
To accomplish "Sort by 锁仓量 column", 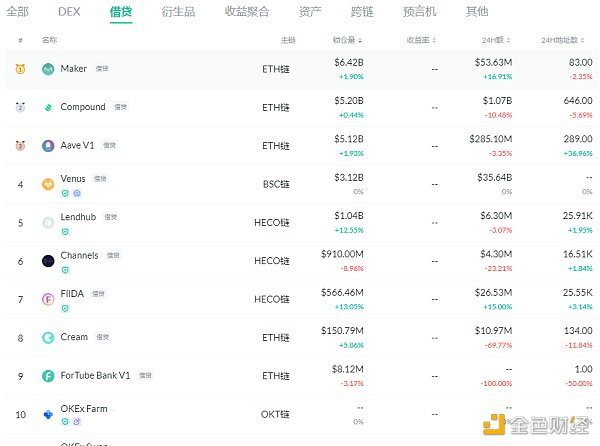I will [x=347, y=40].
